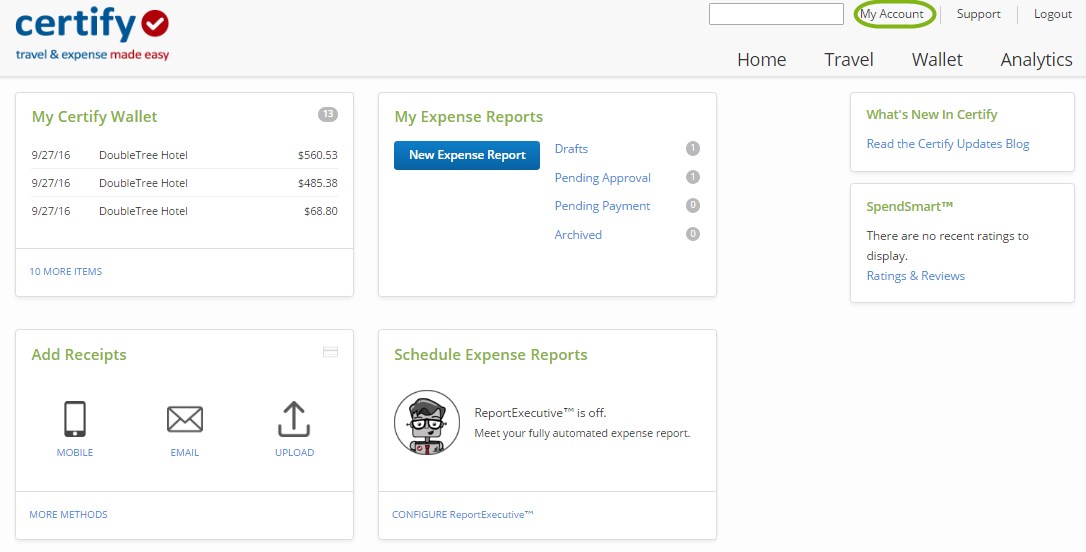Select the DoubleTree Hotel $485.38 row
The height and width of the screenshot is (552, 1086).
[184, 183]
